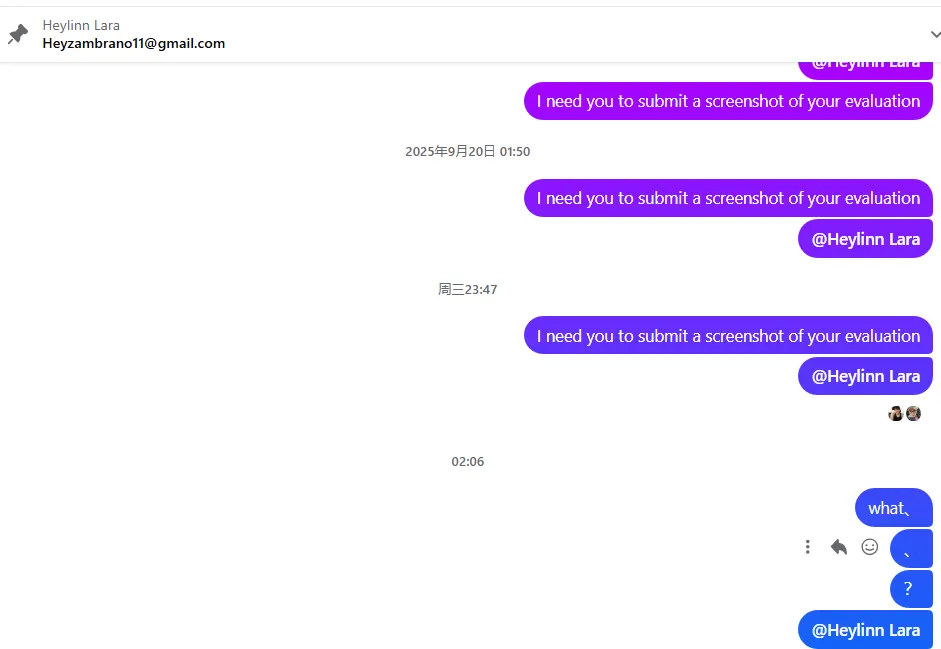The height and width of the screenshot is (649, 941).
Task: Reply to the comma message with arrow icon
Action: click(x=838, y=547)
